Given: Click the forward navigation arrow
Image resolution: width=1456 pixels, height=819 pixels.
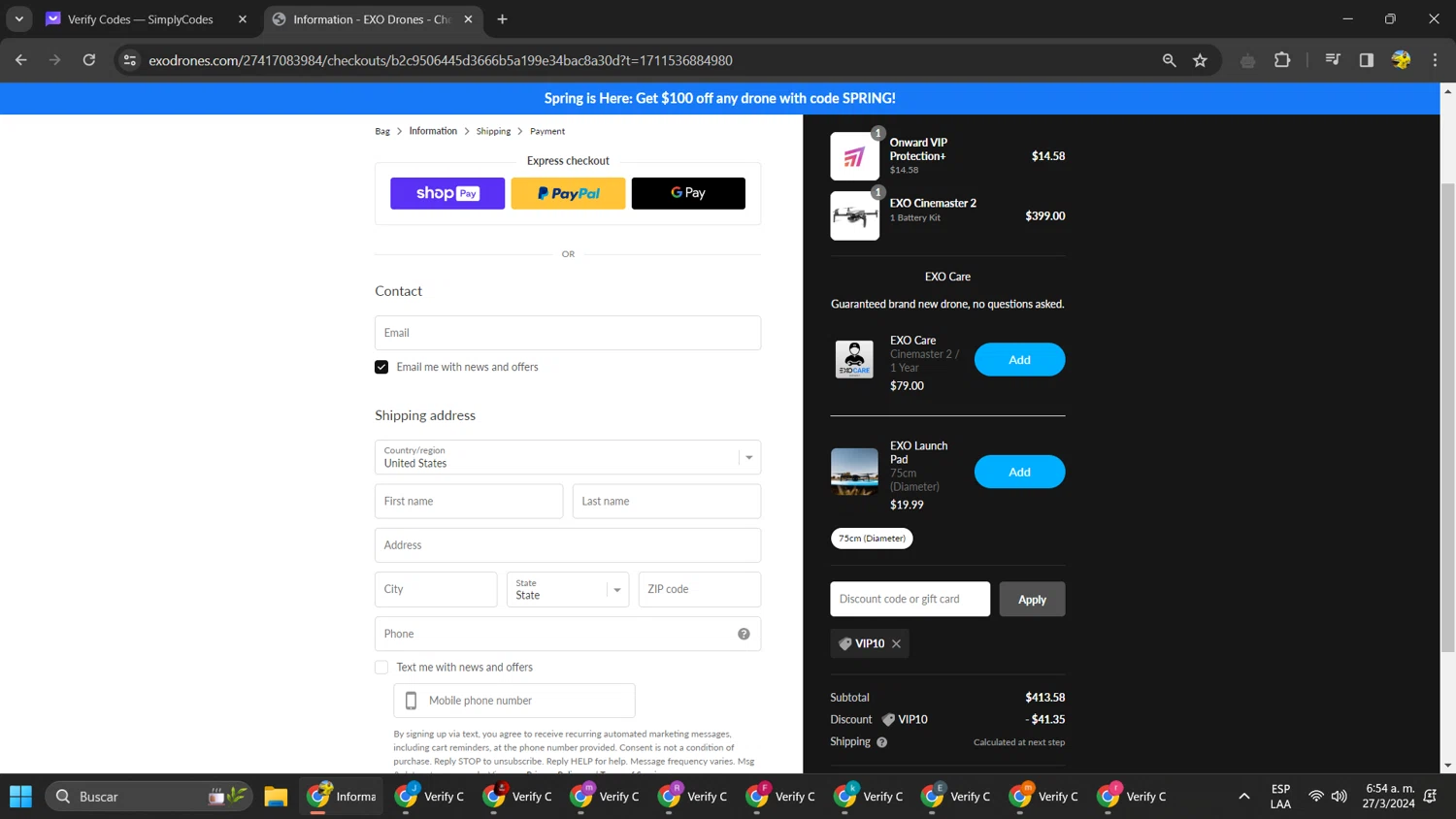Looking at the screenshot, I should 54,60.
